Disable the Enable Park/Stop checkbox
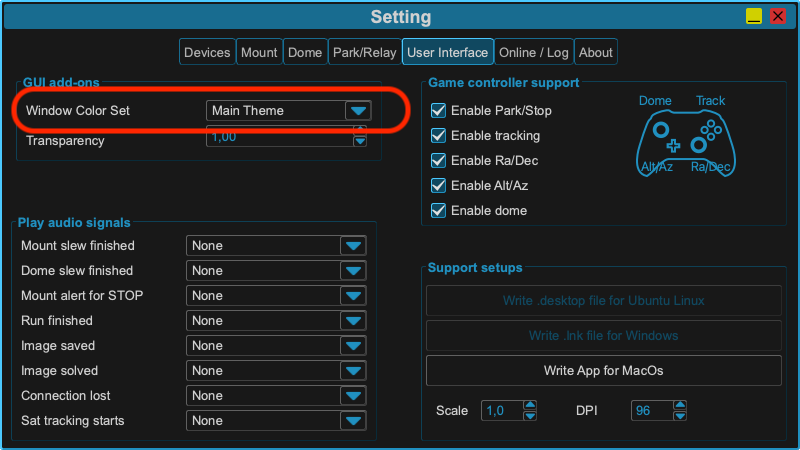The height and width of the screenshot is (450, 800). [x=438, y=111]
